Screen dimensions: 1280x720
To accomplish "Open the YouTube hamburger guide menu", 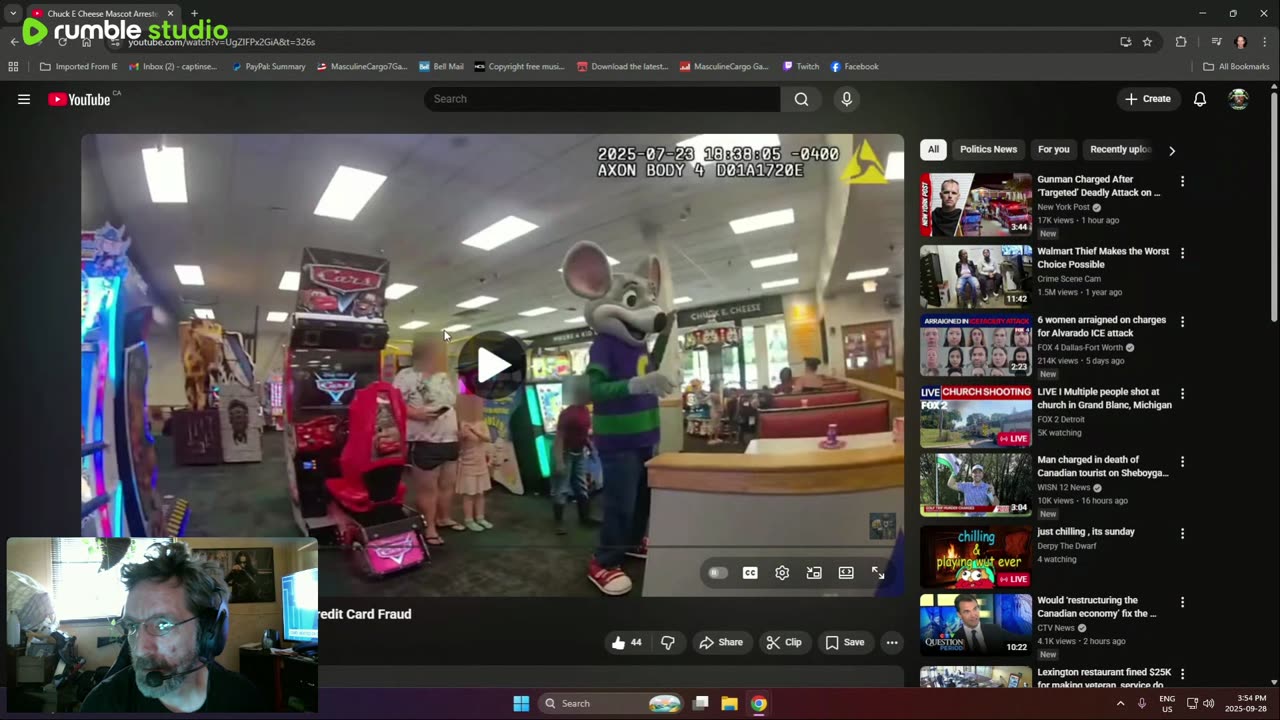I will [x=24, y=99].
